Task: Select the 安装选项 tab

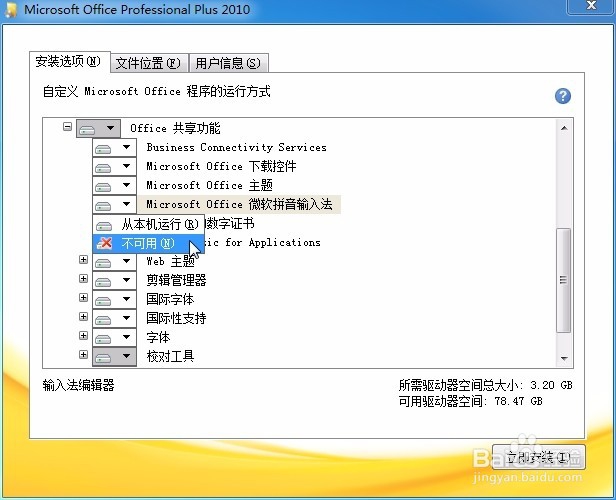Action: point(69,61)
